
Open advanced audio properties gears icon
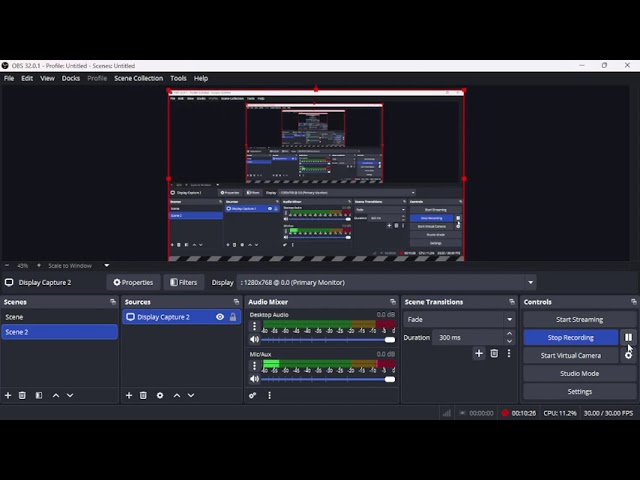(x=253, y=395)
